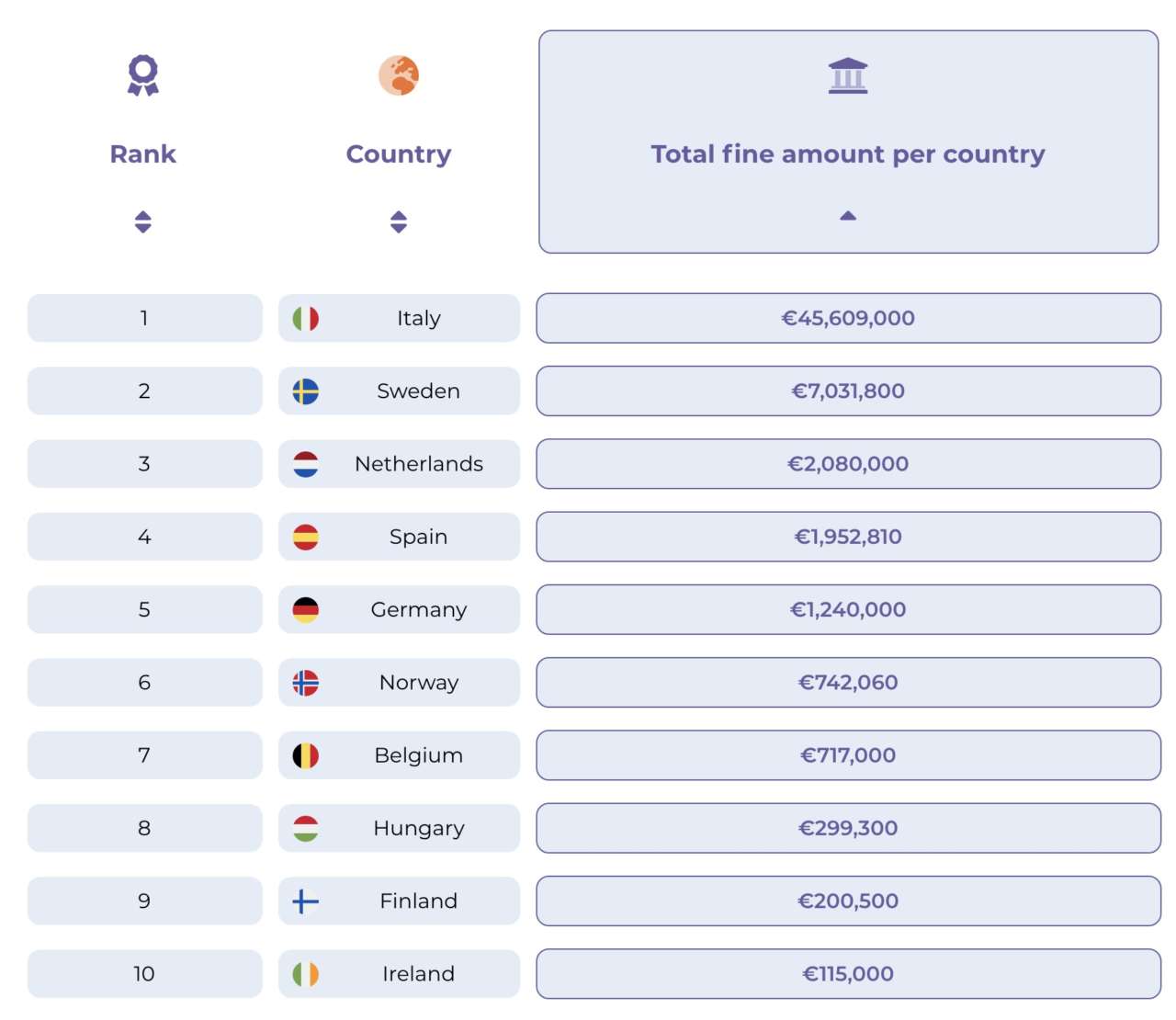Select the Country column header
This screenshot has height=1020, width=1176.
(x=399, y=154)
